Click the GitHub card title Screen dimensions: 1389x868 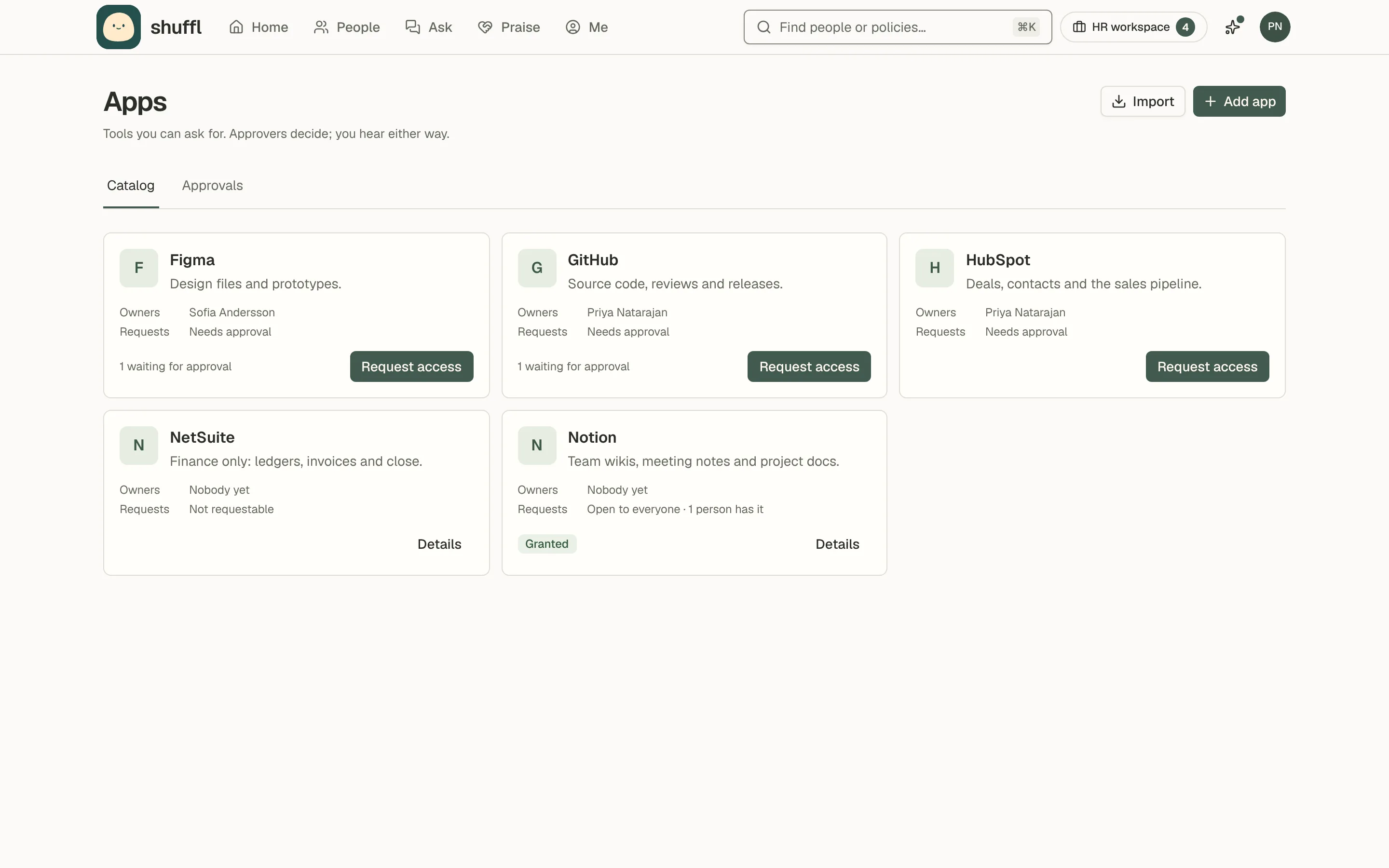click(x=593, y=260)
